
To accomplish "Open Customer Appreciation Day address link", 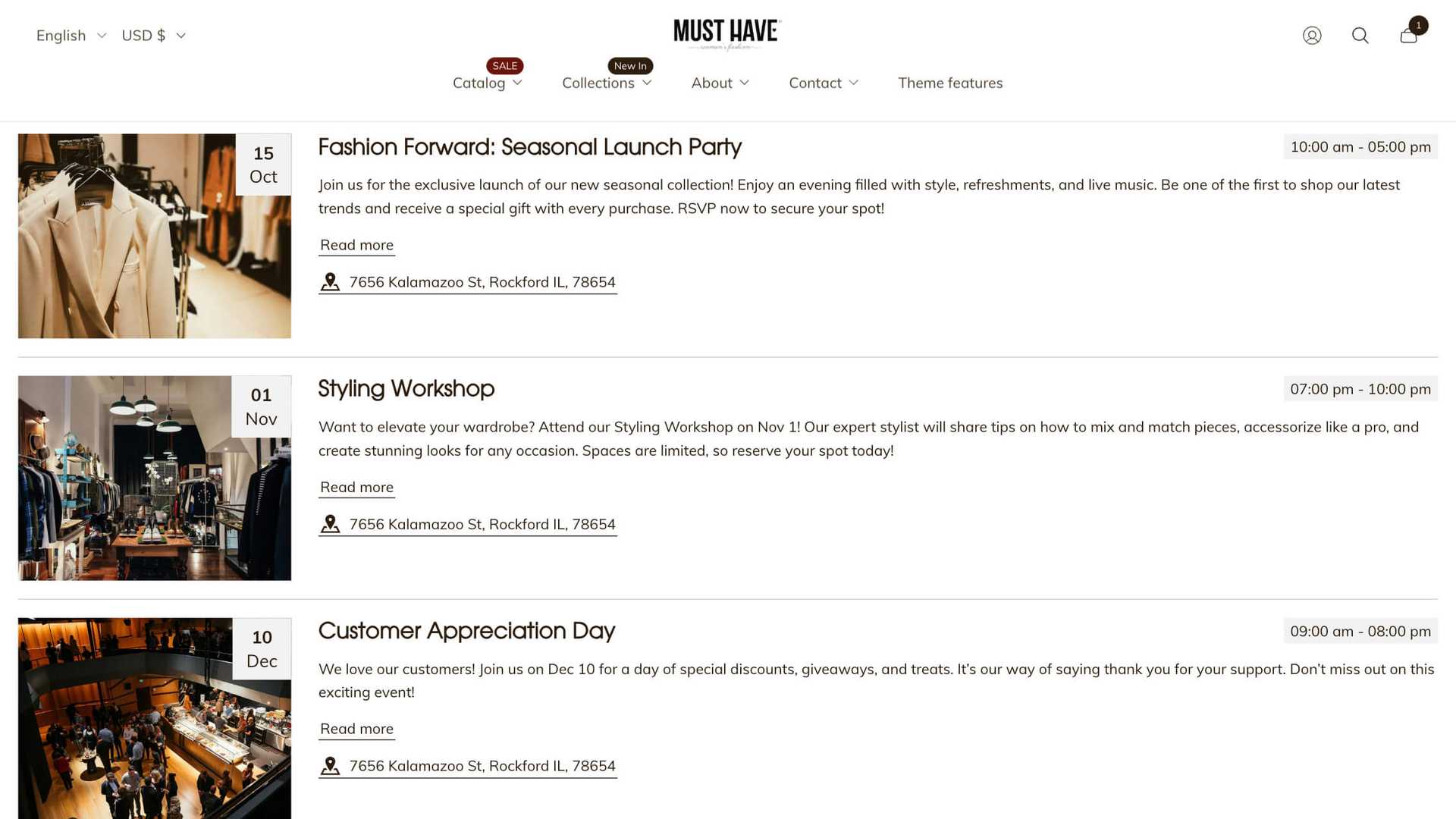I will coord(468,766).
